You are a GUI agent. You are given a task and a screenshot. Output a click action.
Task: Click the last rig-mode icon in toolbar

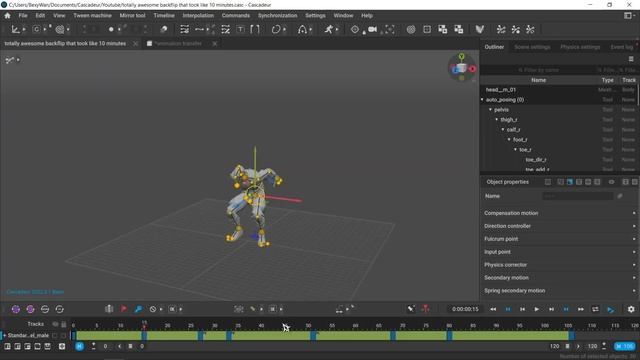coord(530,29)
